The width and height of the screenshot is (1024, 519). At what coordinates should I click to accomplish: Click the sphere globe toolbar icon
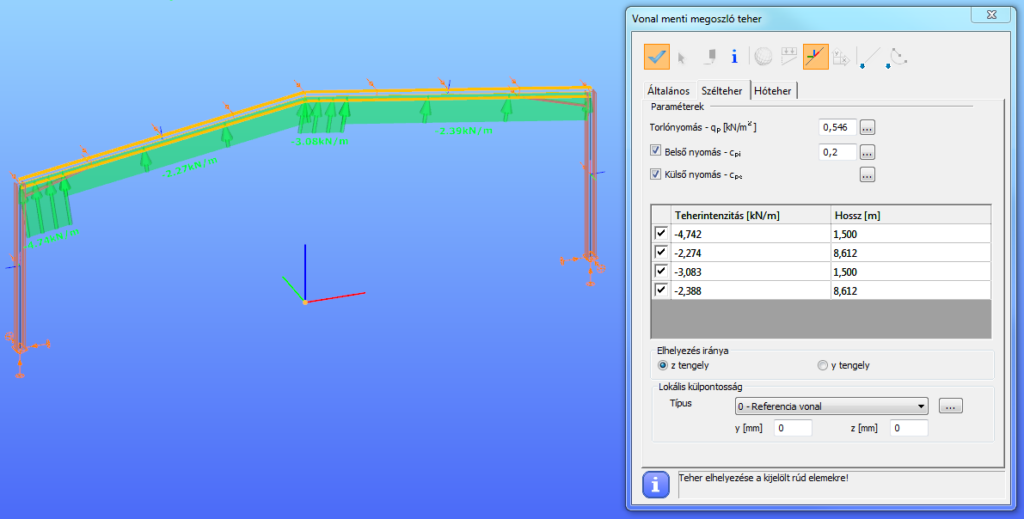pos(763,57)
